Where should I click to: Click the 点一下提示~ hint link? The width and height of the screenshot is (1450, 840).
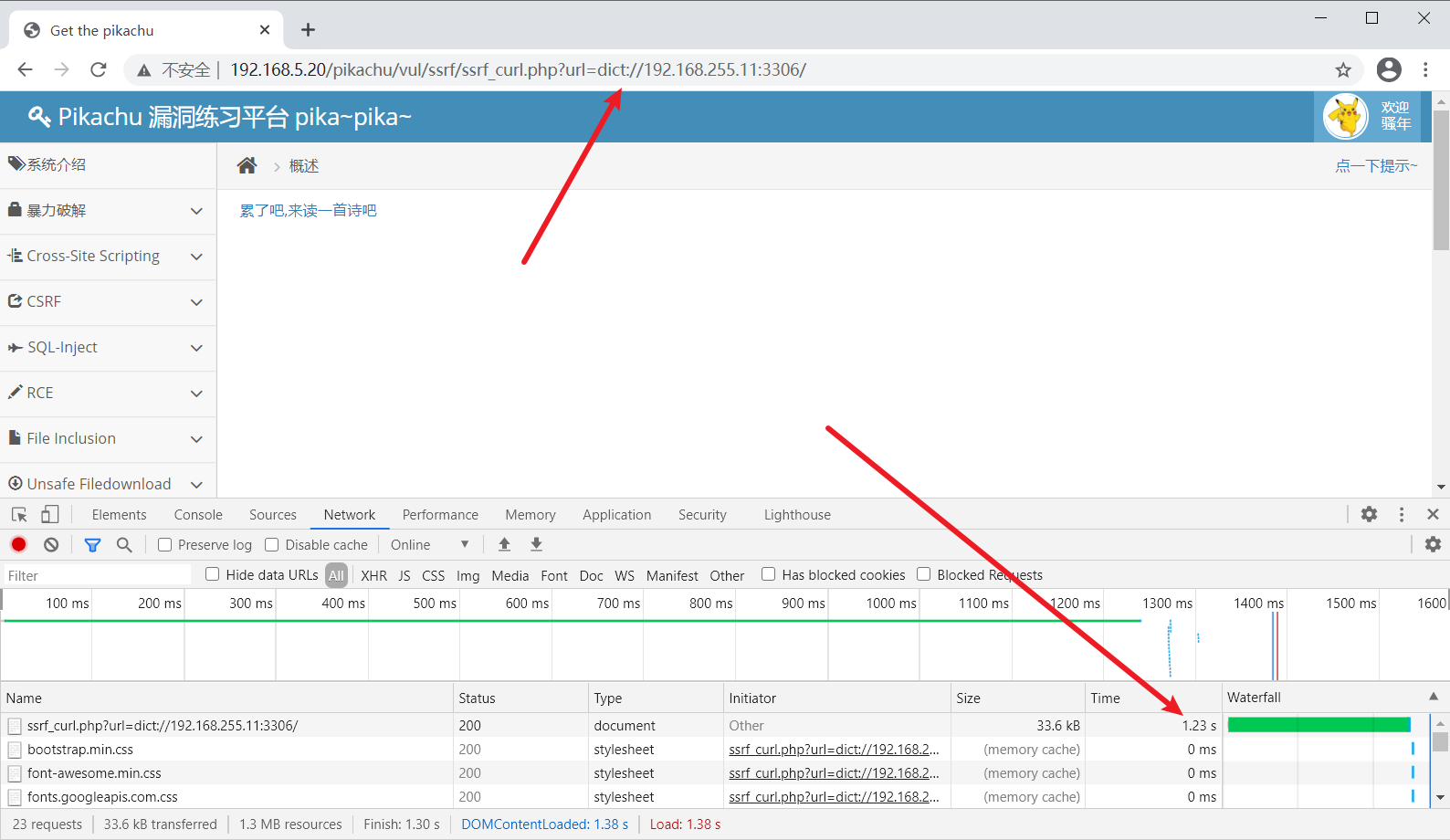pos(1376,166)
